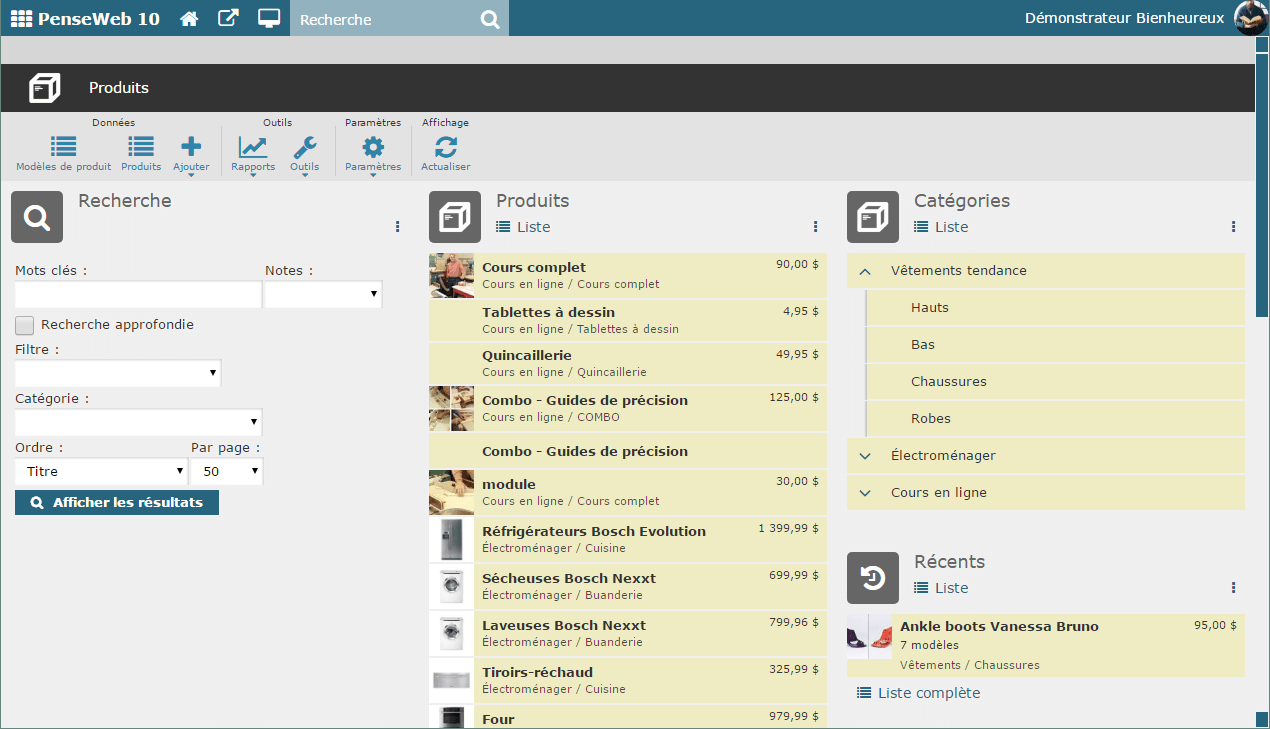
Task: Enable the Recherche approfondie checkbox
Action: pos(25,325)
